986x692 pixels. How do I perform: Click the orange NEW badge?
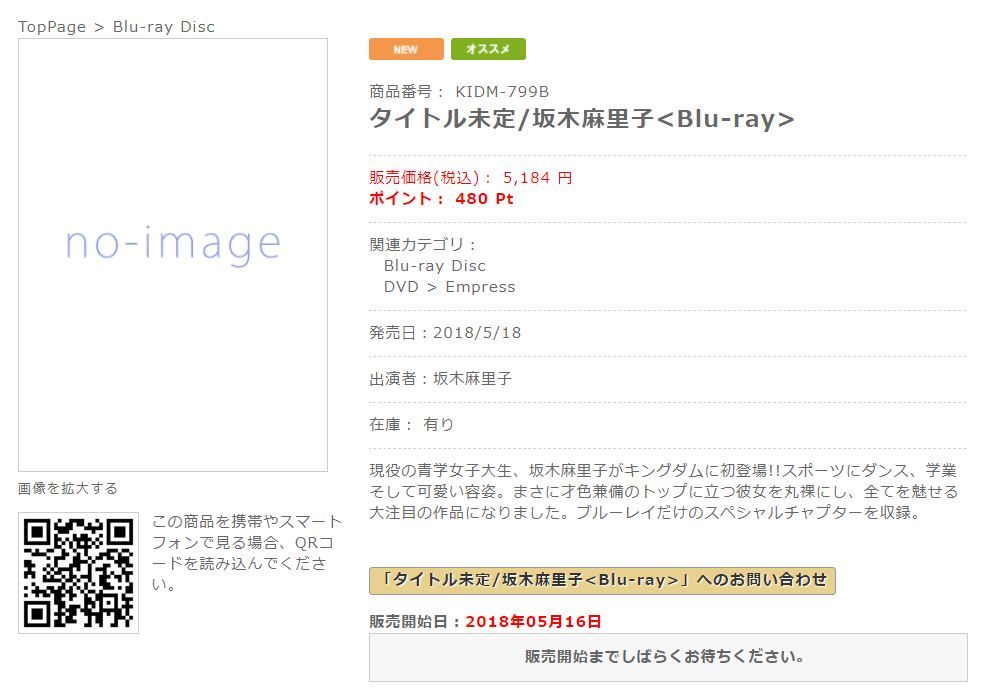[x=406, y=49]
